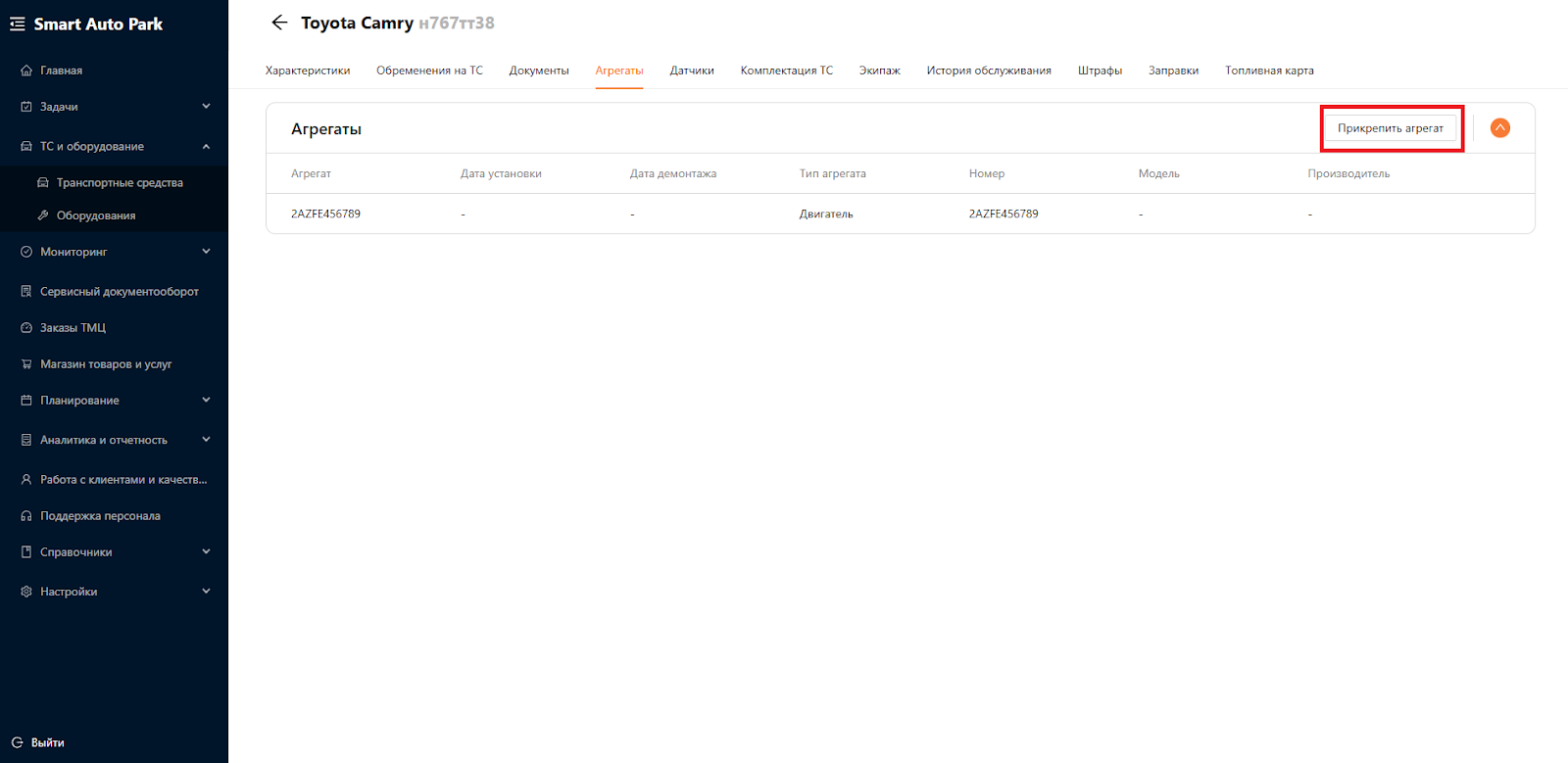Open Транспортные средства in sidebar
Image resolution: width=1568 pixels, height=763 pixels.
point(119,183)
